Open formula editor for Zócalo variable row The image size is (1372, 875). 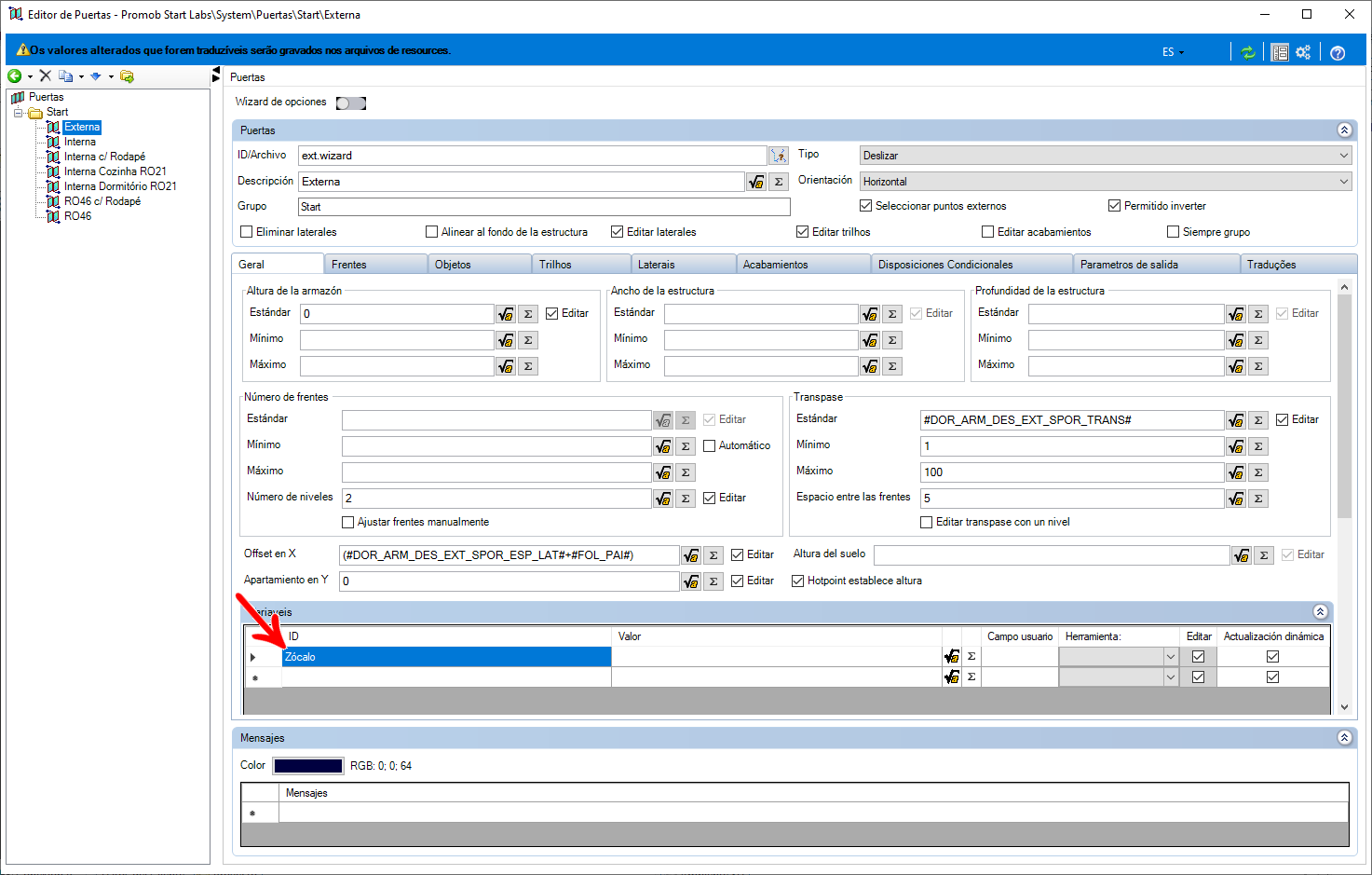(x=951, y=656)
